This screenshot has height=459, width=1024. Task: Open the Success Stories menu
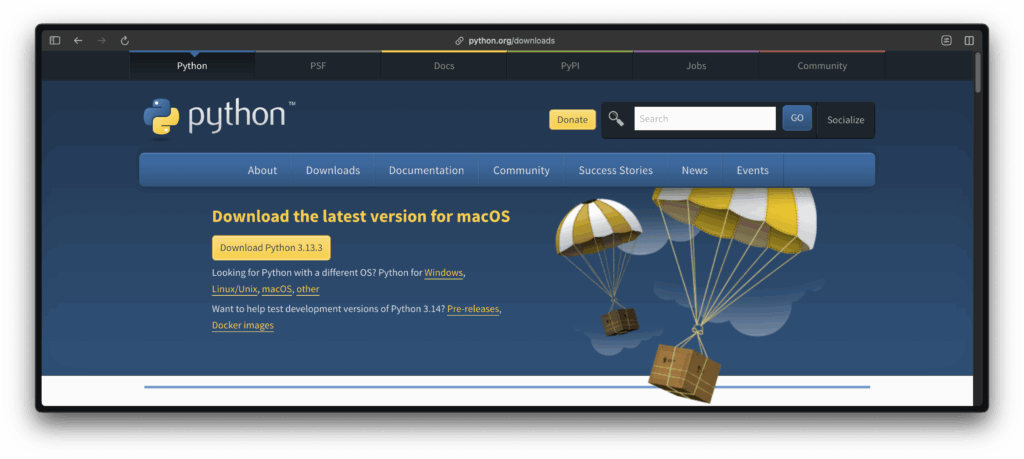[616, 170]
